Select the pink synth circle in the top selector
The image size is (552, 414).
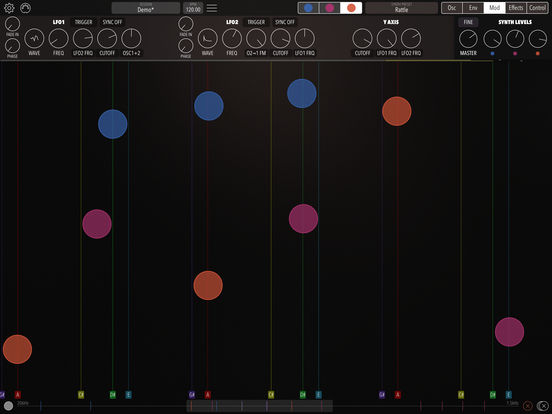330,8
